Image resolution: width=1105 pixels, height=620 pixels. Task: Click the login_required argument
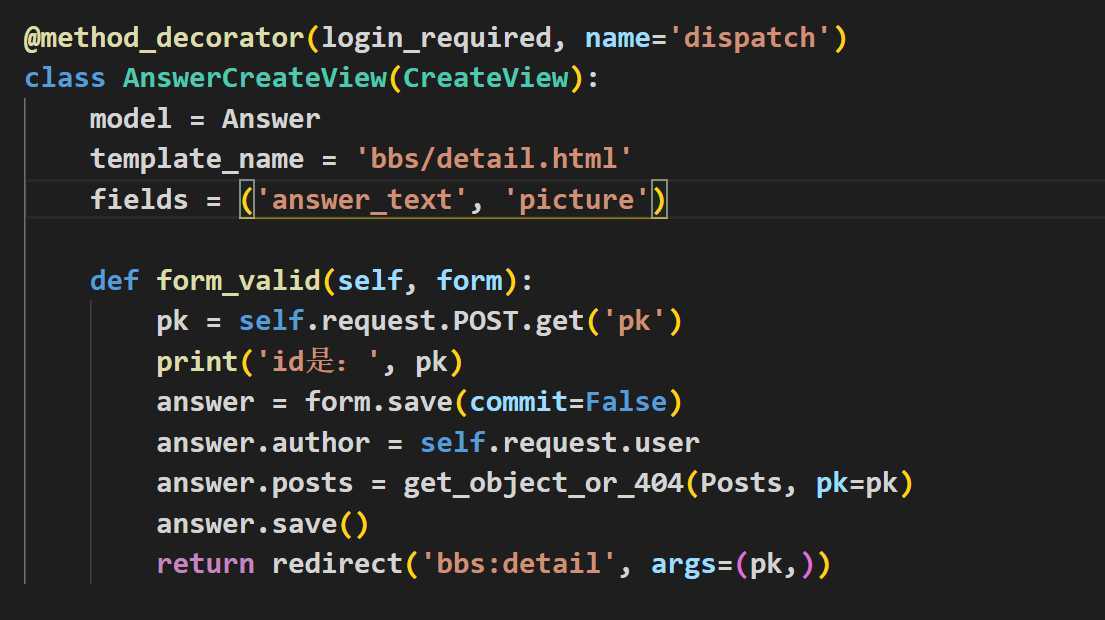(436, 39)
